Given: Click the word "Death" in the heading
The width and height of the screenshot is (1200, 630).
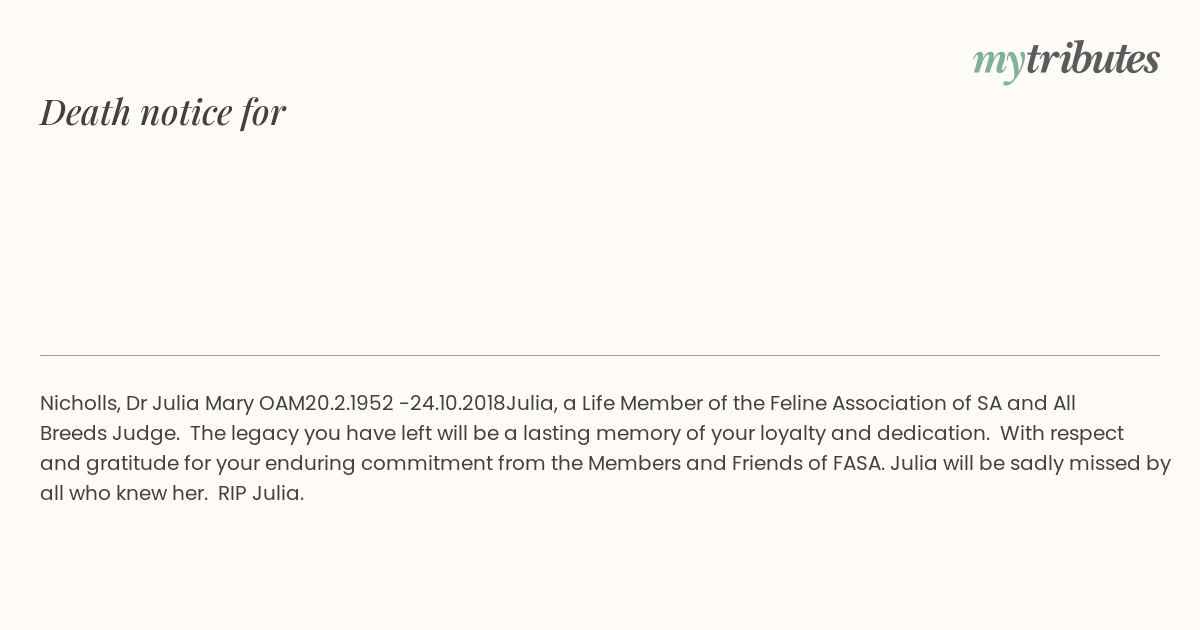Looking at the screenshot, I should point(86,112).
